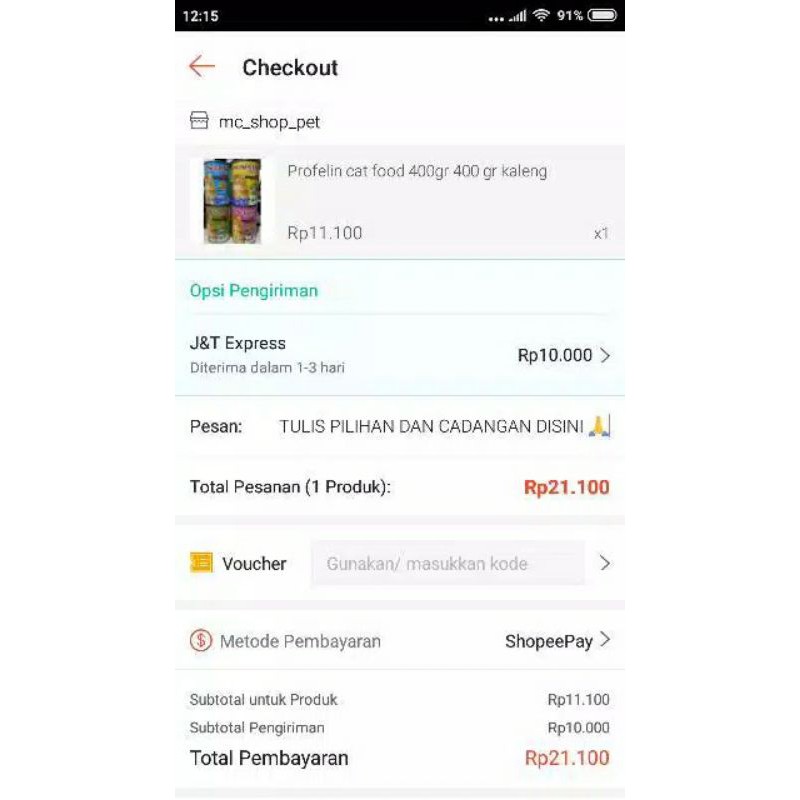
Task: Expand J&T Express shipping option chevron
Action: [605, 356]
